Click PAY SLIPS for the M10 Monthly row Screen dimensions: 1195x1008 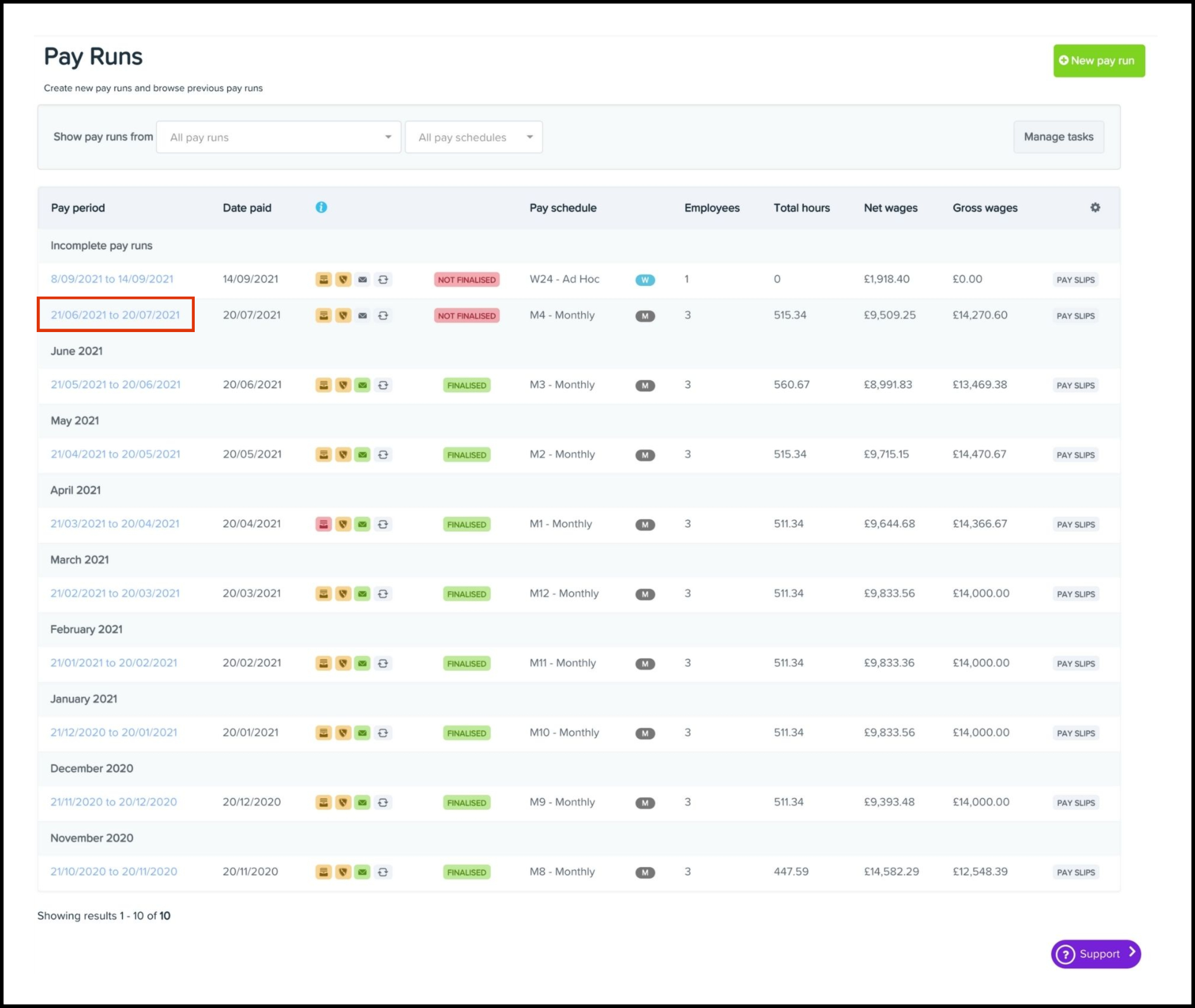(x=1075, y=733)
